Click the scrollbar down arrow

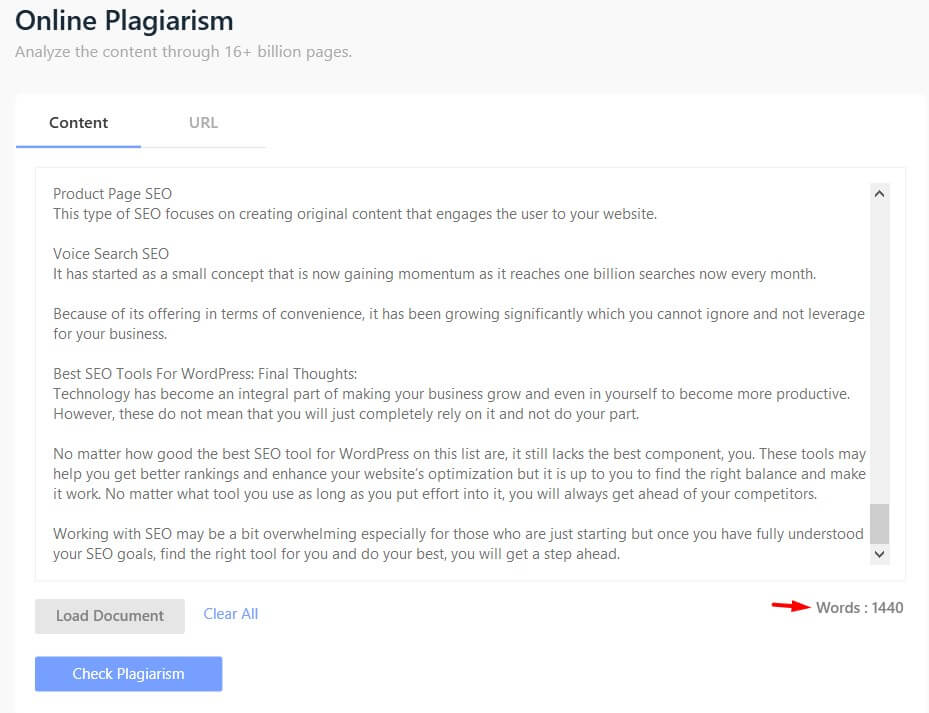pos(879,554)
